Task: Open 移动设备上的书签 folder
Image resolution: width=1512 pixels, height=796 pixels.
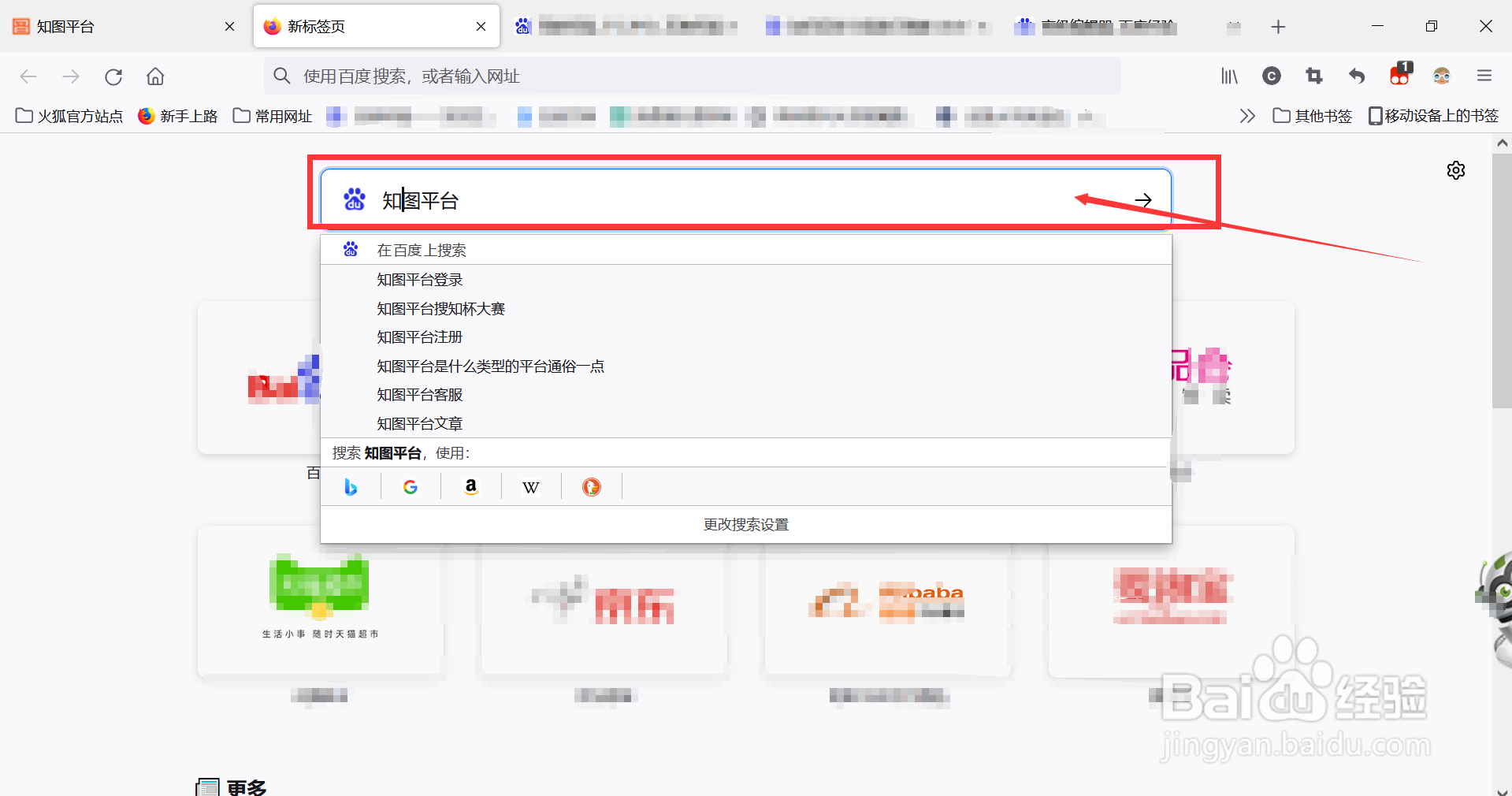Action: pos(1433,116)
